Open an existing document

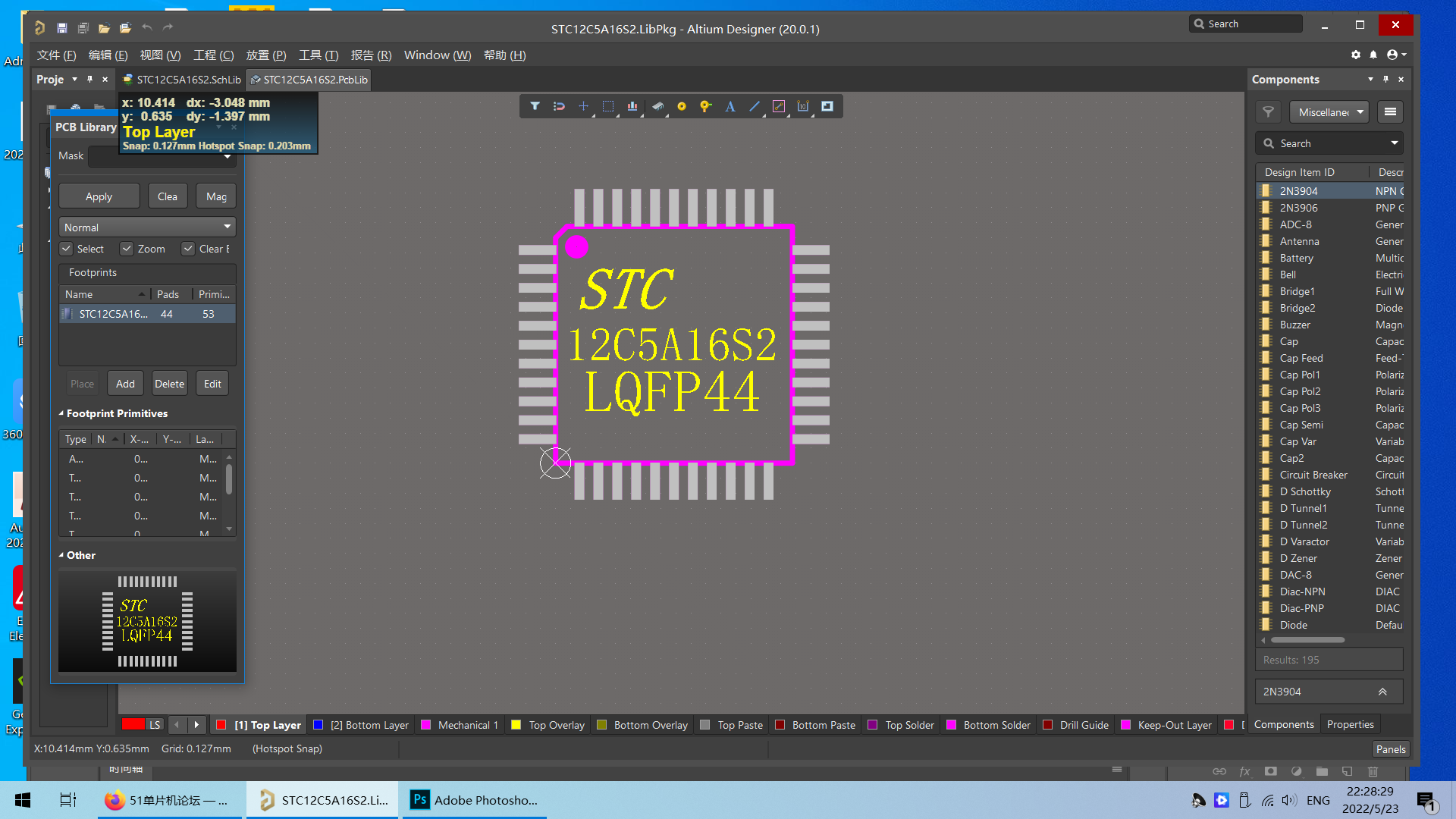point(105,28)
